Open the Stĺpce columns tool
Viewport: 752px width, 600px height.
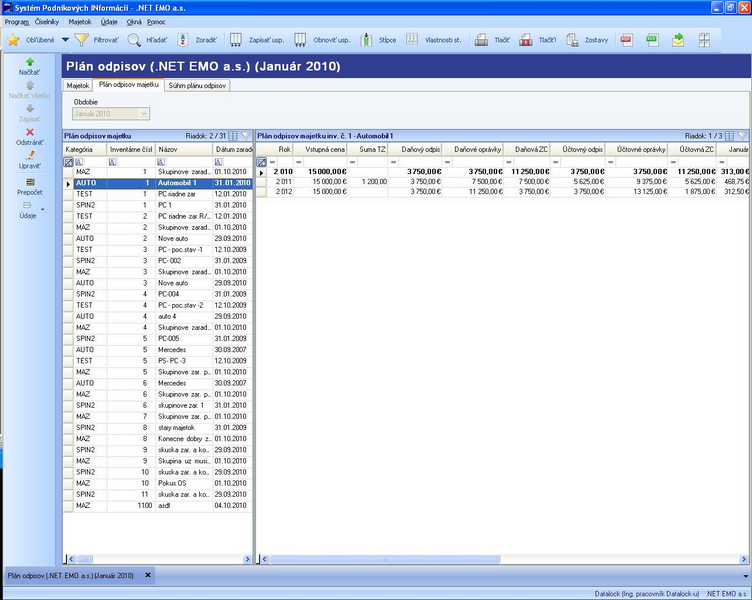pos(366,40)
